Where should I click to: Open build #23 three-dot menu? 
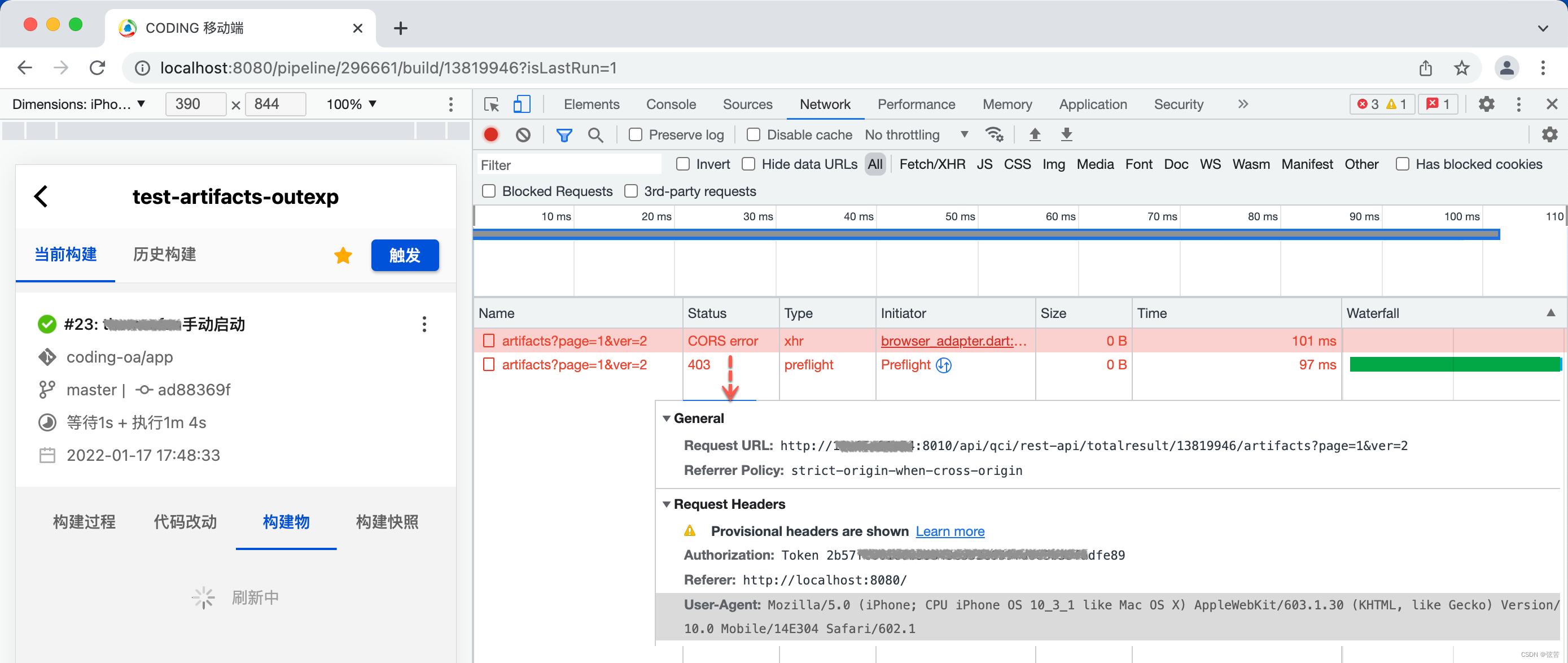tap(424, 324)
